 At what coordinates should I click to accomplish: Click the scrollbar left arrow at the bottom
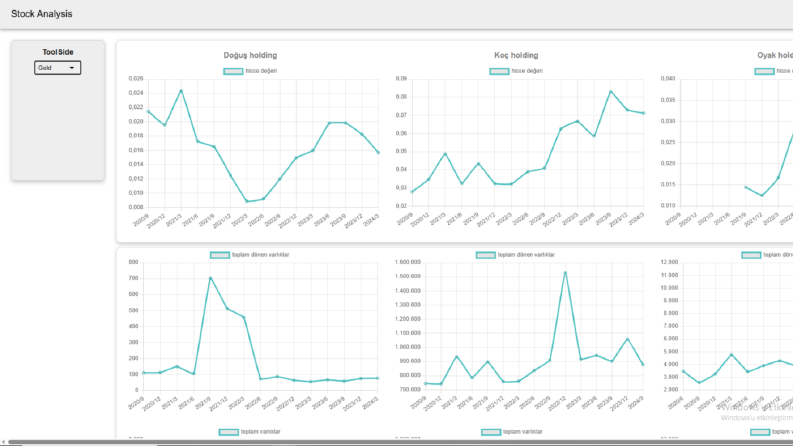pyautogui.click(x=3, y=442)
